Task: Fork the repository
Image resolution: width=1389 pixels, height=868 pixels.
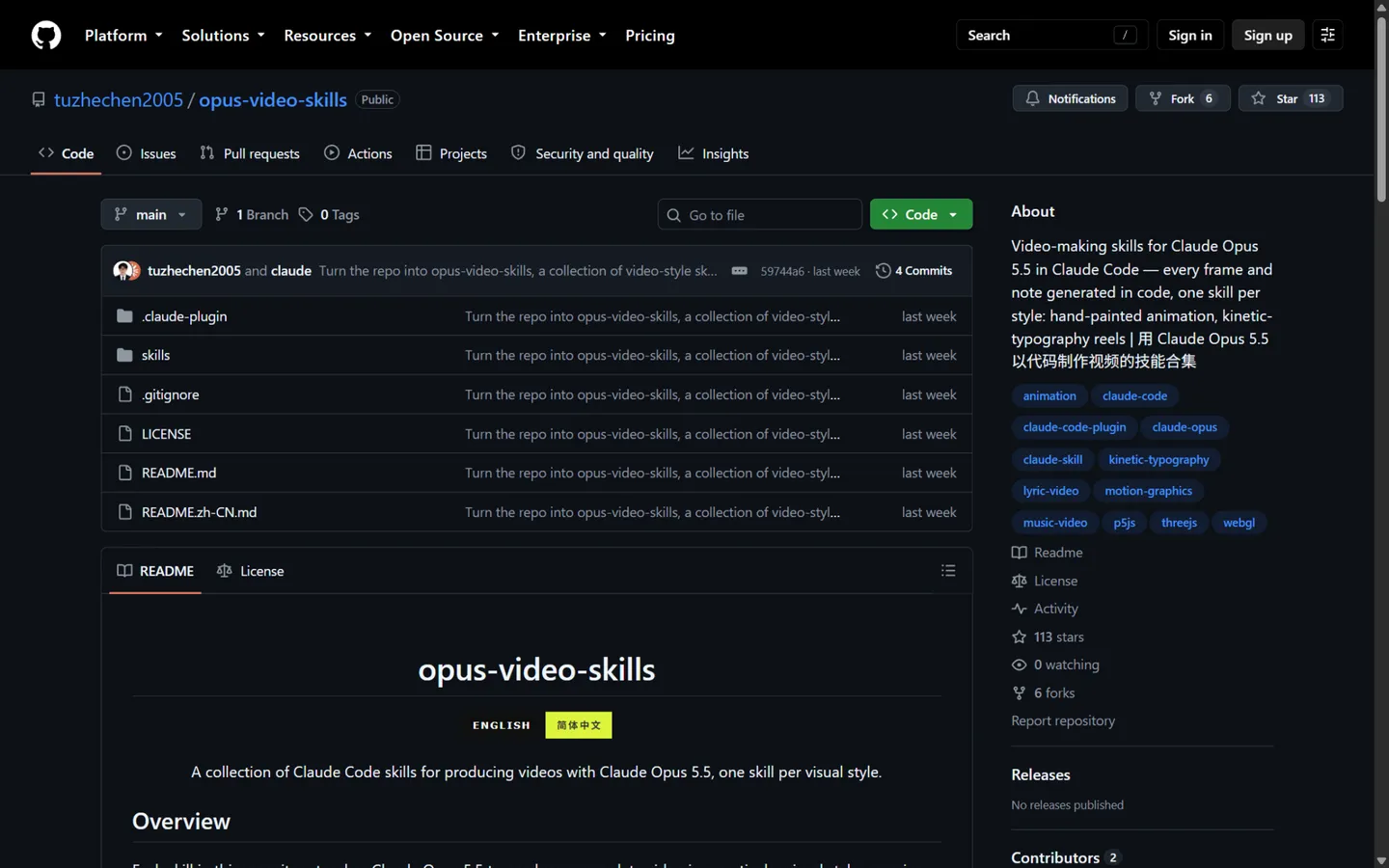Action: (1183, 98)
